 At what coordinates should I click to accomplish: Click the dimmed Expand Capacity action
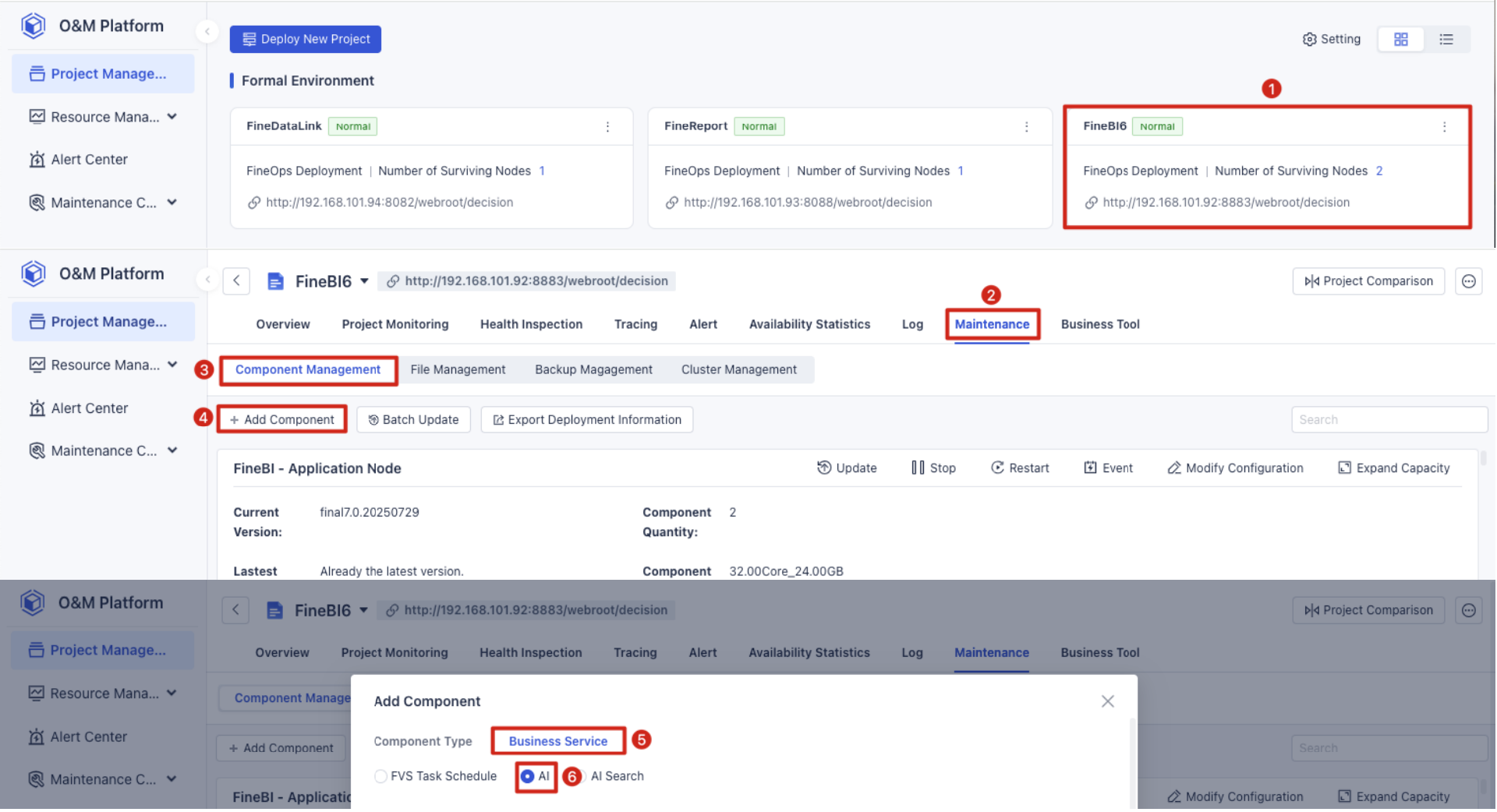point(1394,796)
